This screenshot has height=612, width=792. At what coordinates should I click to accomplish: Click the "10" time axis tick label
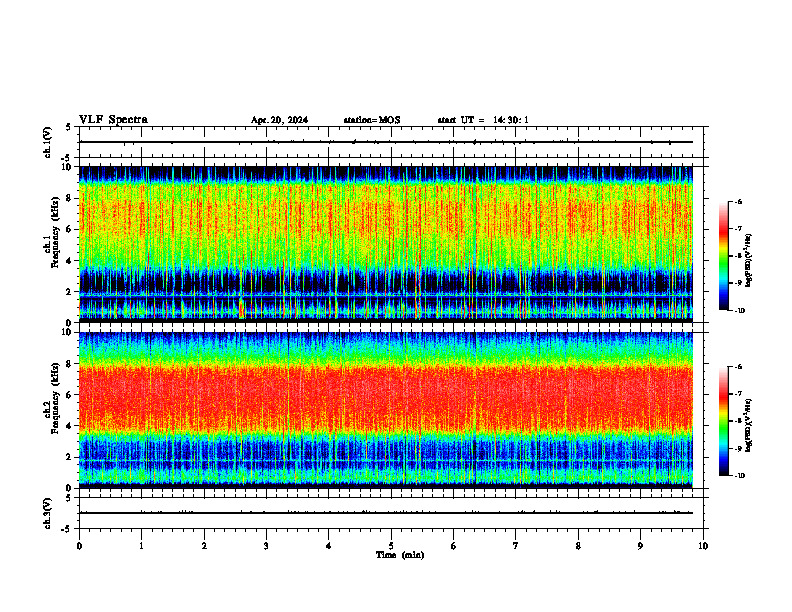point(703,546)
